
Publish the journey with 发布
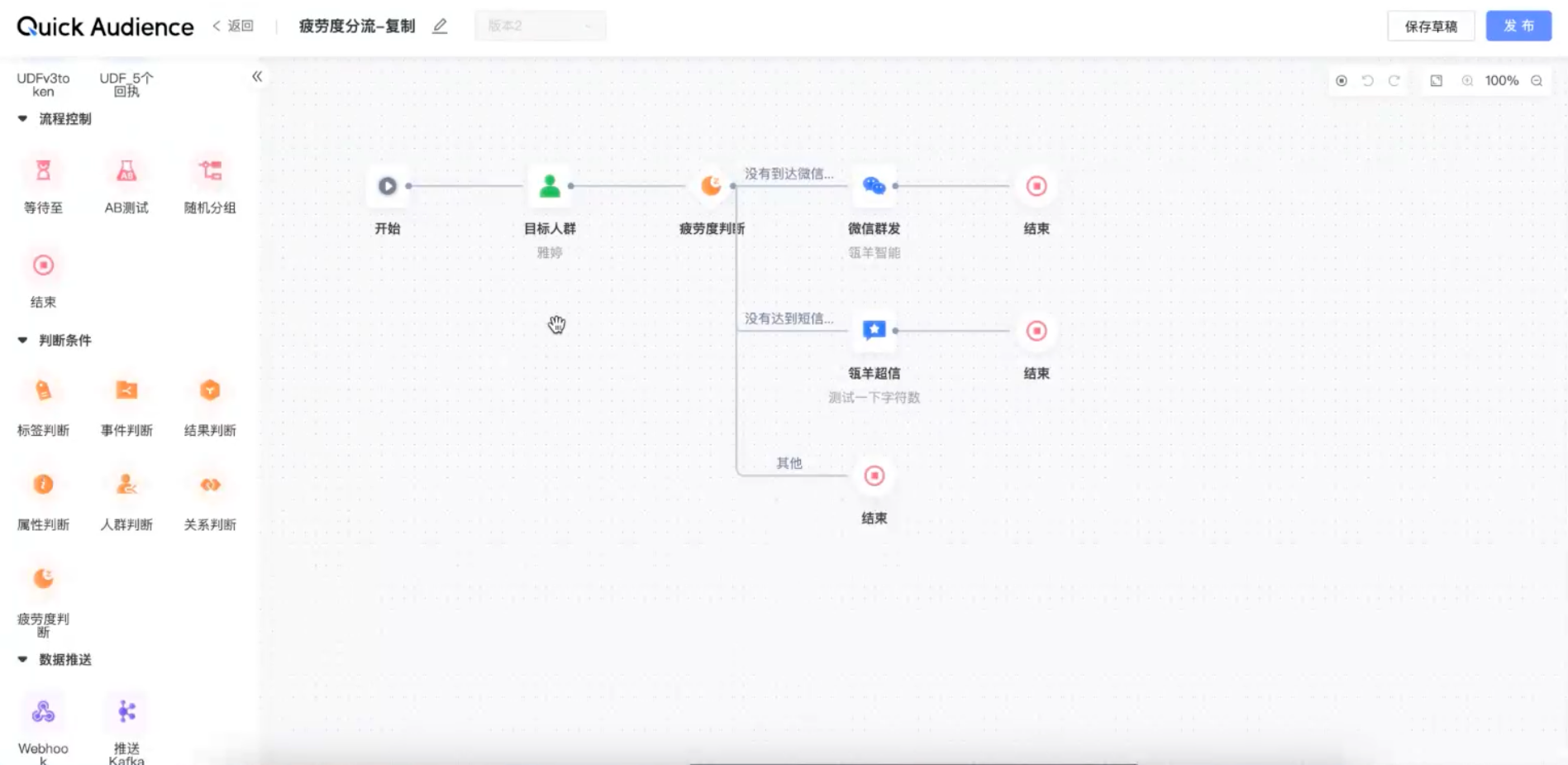tap(1518, 26)
